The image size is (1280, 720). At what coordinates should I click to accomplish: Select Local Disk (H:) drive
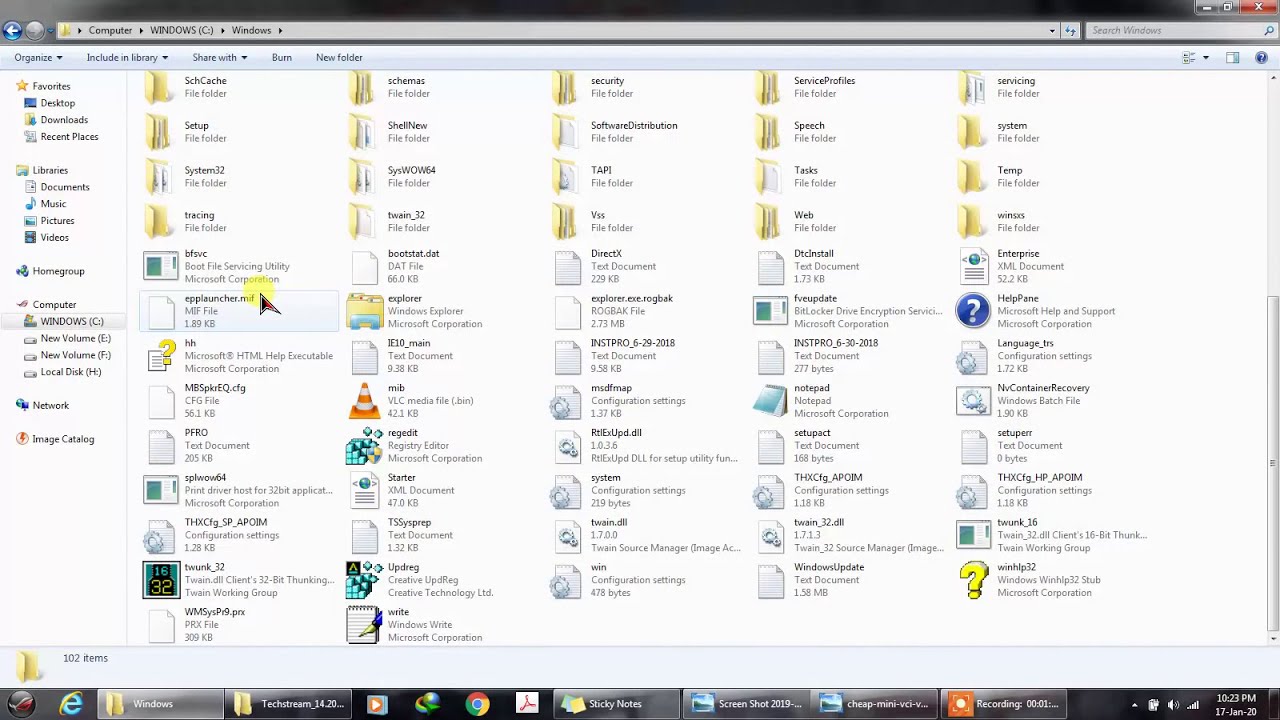pos(70,372)
